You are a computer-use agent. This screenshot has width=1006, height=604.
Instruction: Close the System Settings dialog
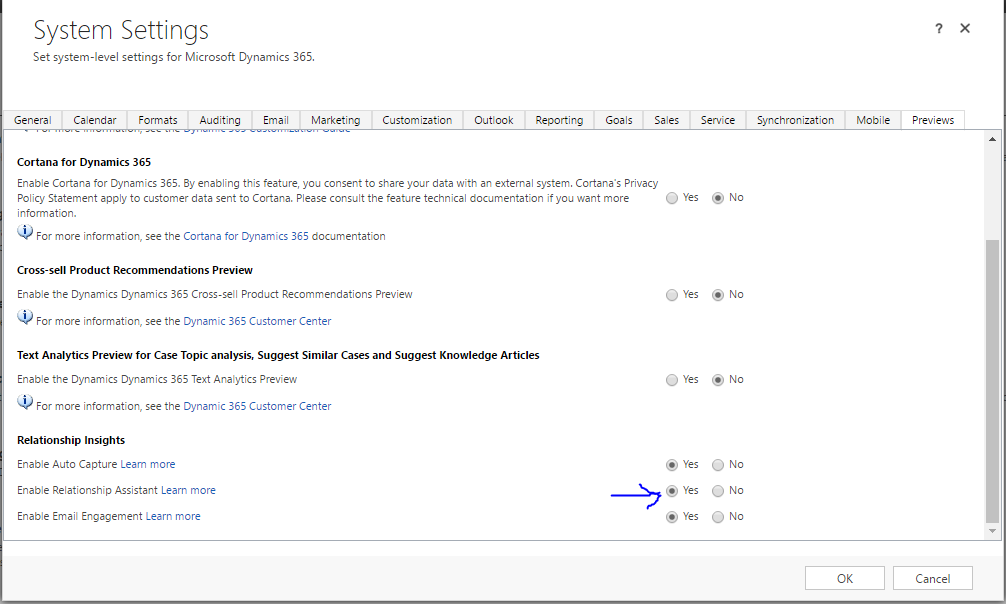pyautogui.click(x=965, y=28)
